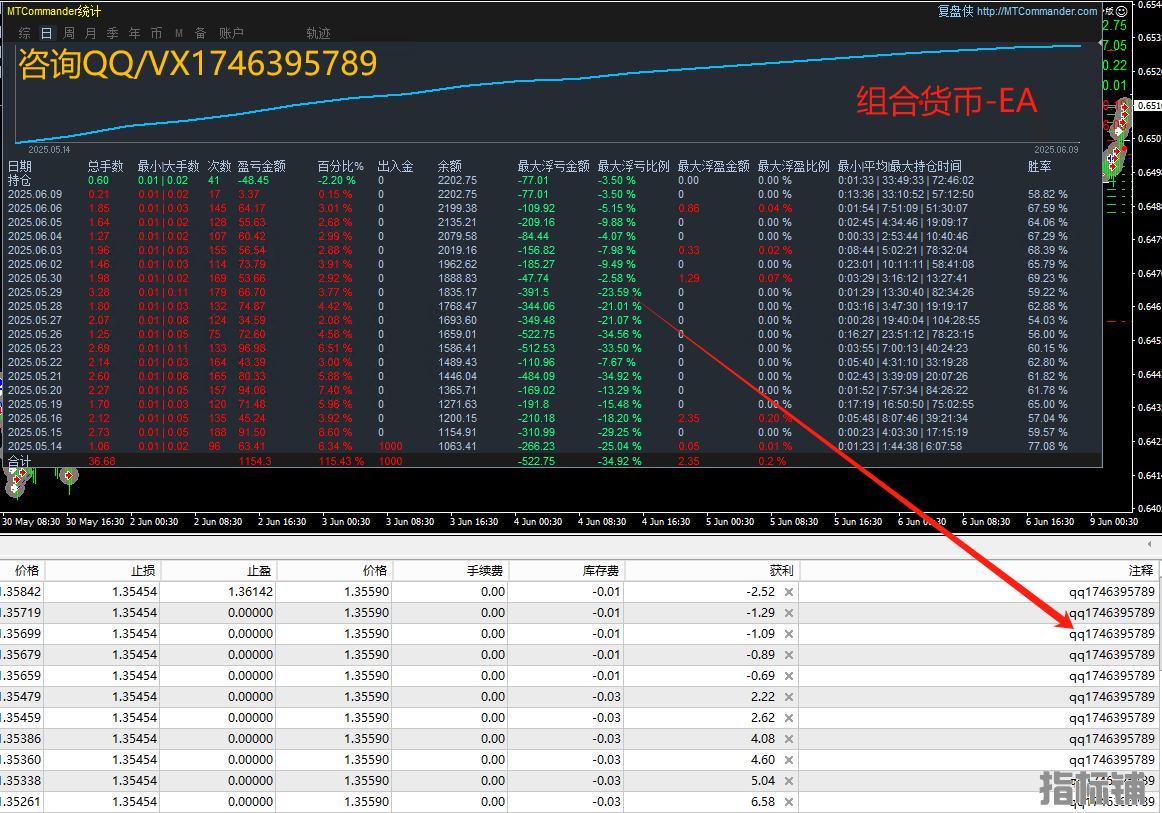Click the 115.43 % total percentage value
The width and height of the screenshot is (1162, 813).
(341, 461)
